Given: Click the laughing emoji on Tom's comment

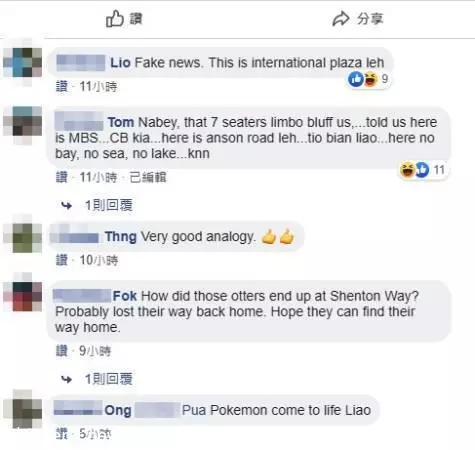Looking at the screenshot, I should point(407,169).
